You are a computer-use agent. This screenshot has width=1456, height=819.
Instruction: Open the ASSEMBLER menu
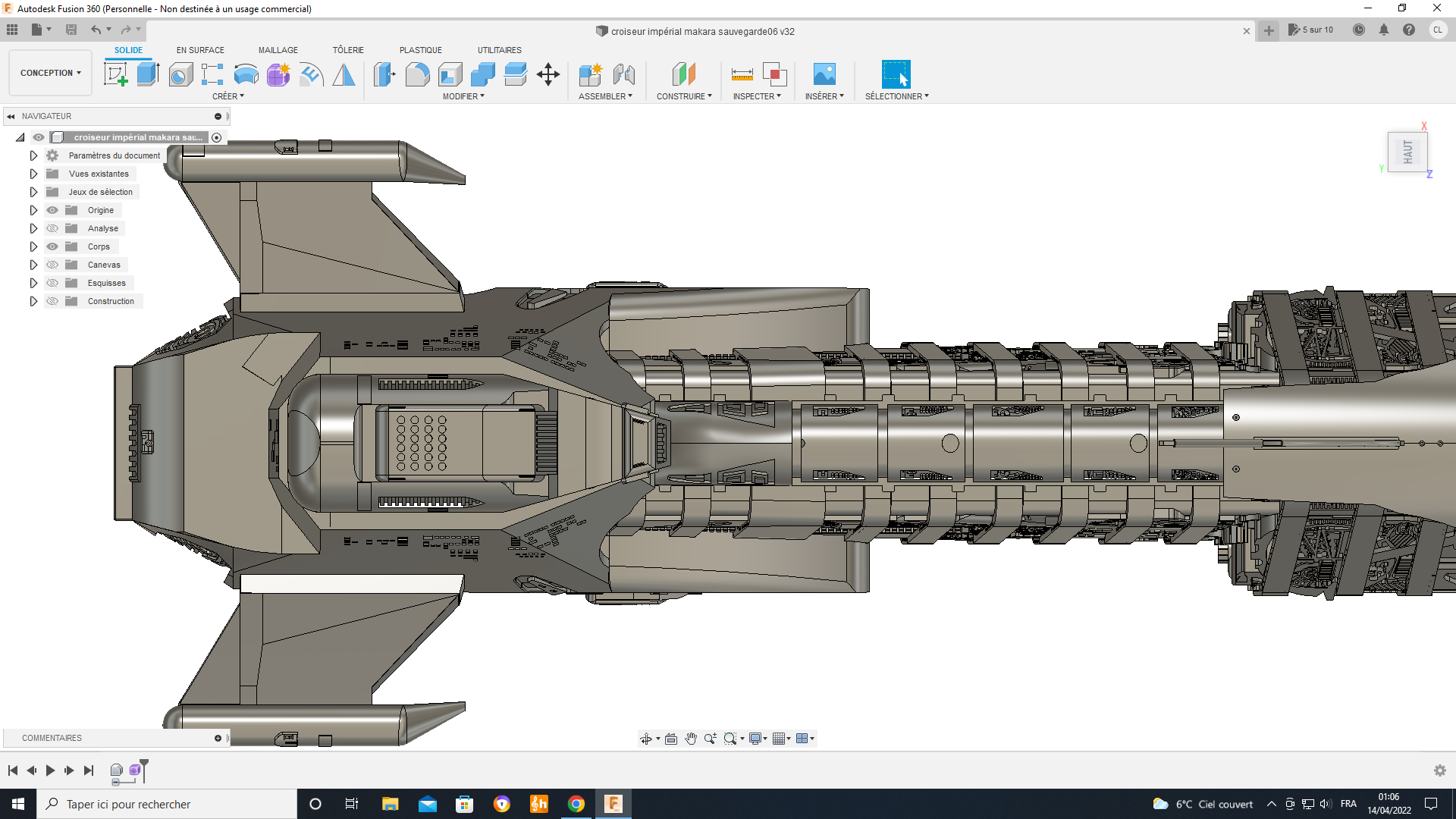[x=604, y=96]
